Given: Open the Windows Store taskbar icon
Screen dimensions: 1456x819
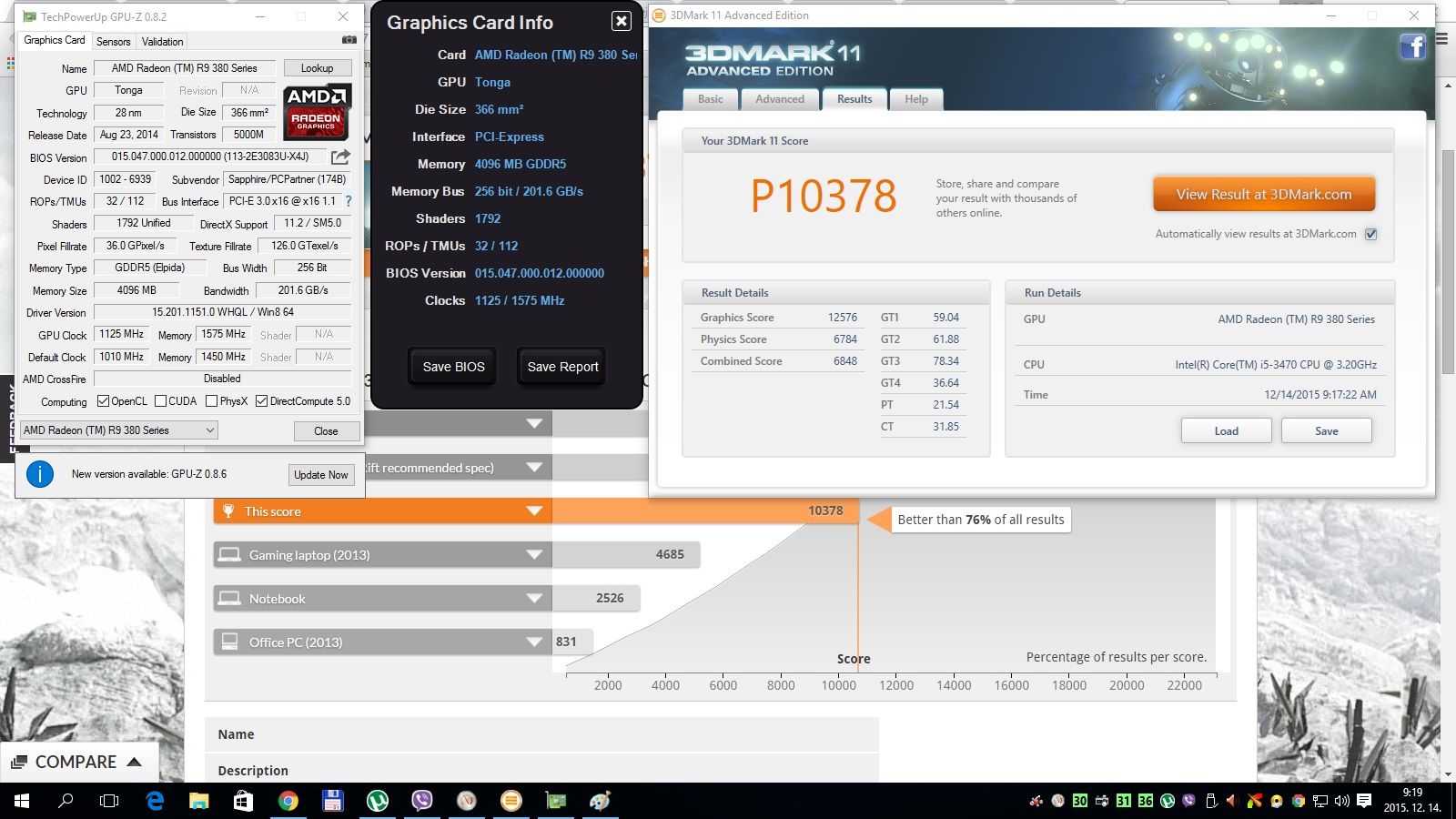Looking at the screenshot, I should point(243,801).
